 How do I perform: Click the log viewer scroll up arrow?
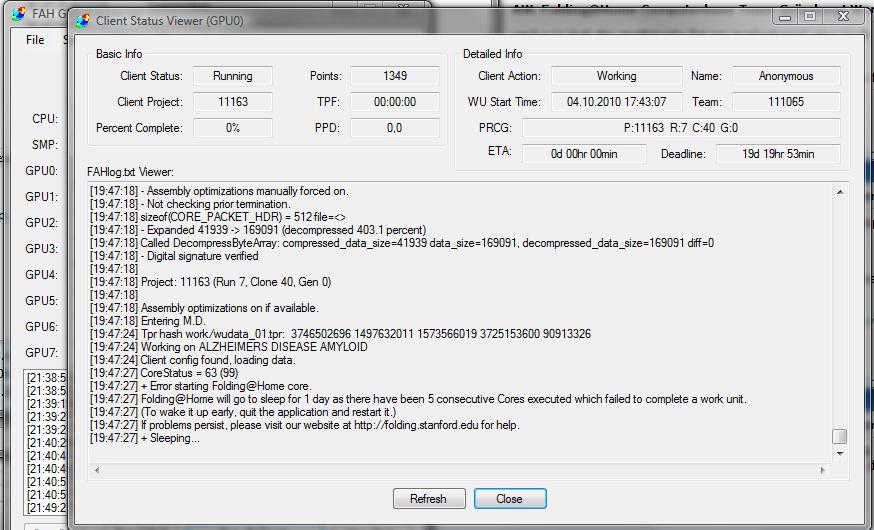point(839,192)
